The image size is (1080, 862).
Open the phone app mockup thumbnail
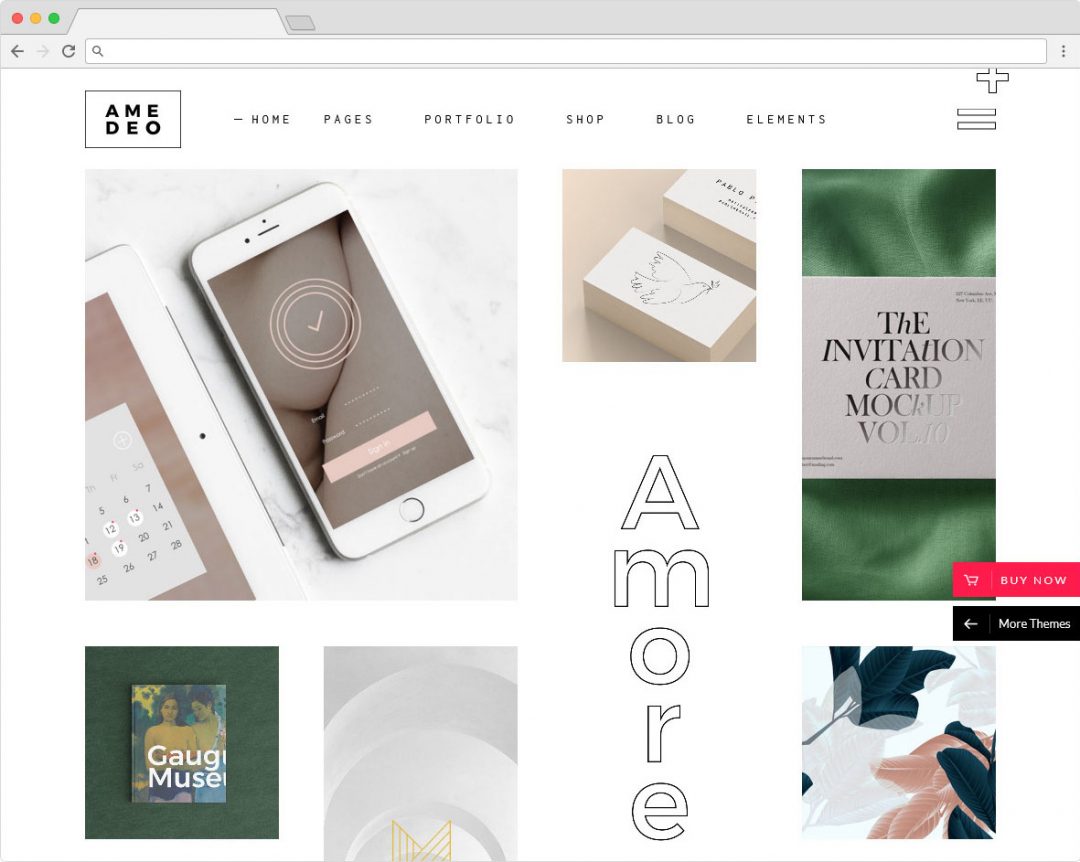[x=301, y=384]
